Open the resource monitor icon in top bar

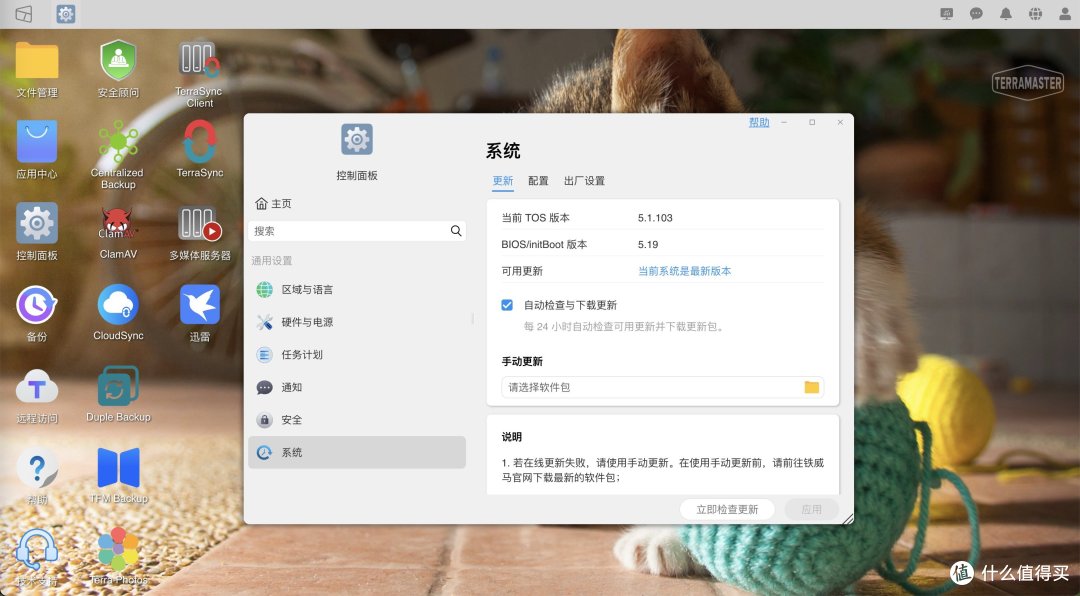947,14
